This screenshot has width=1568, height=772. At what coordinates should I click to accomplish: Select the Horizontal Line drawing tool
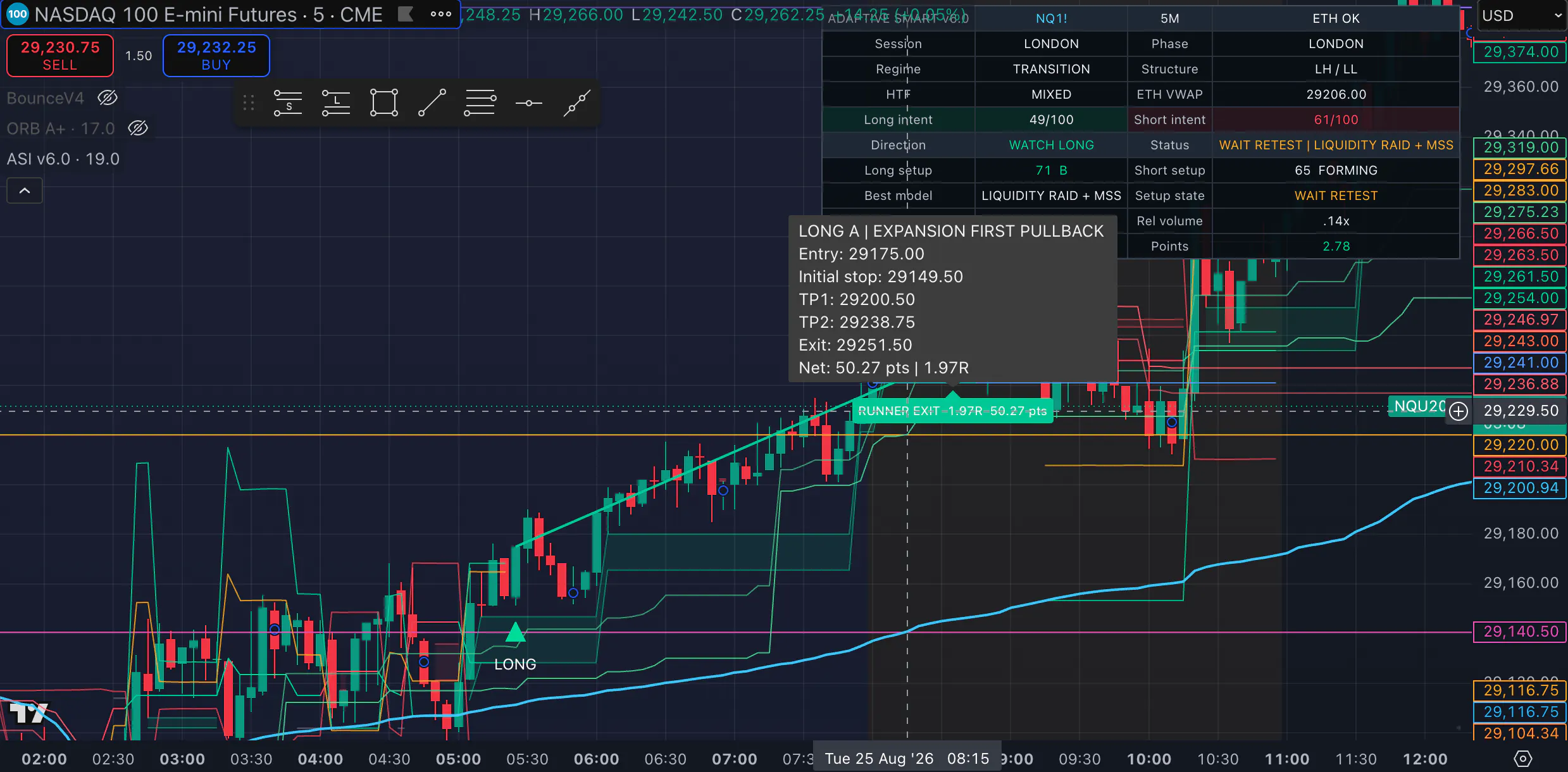pos(528,103)
